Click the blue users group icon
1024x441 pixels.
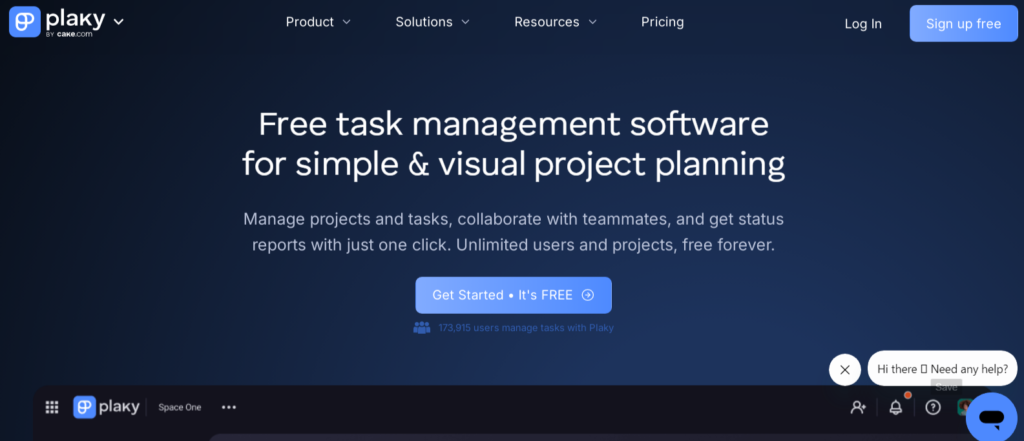tap(422, 328)
